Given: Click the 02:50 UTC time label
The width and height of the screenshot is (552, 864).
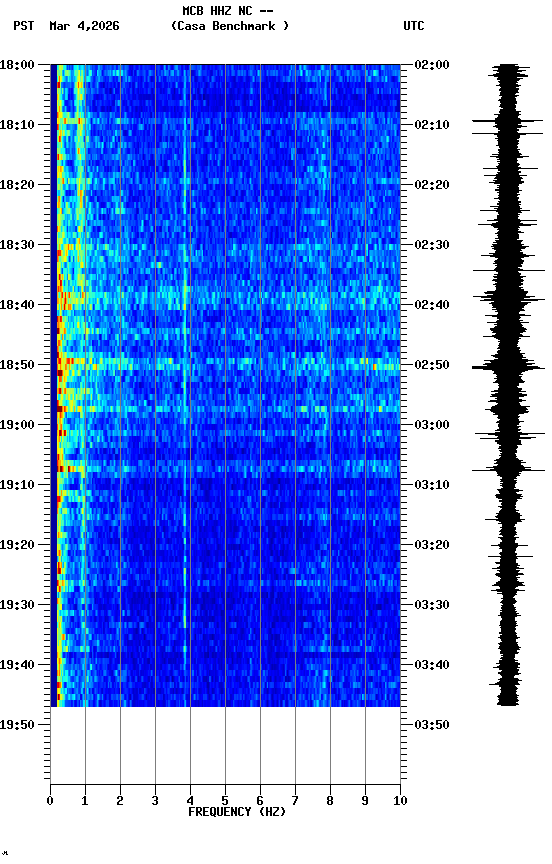Looking at the screenshot, I should coord(432,365).
